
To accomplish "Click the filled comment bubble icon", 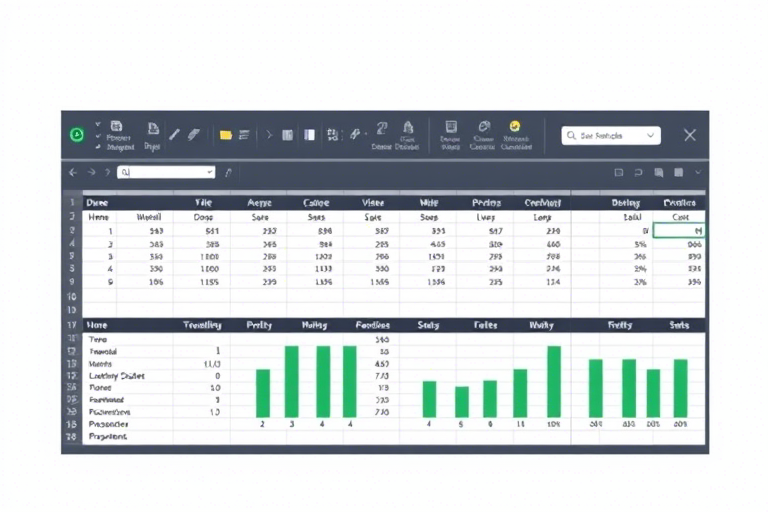I will 659,172.
